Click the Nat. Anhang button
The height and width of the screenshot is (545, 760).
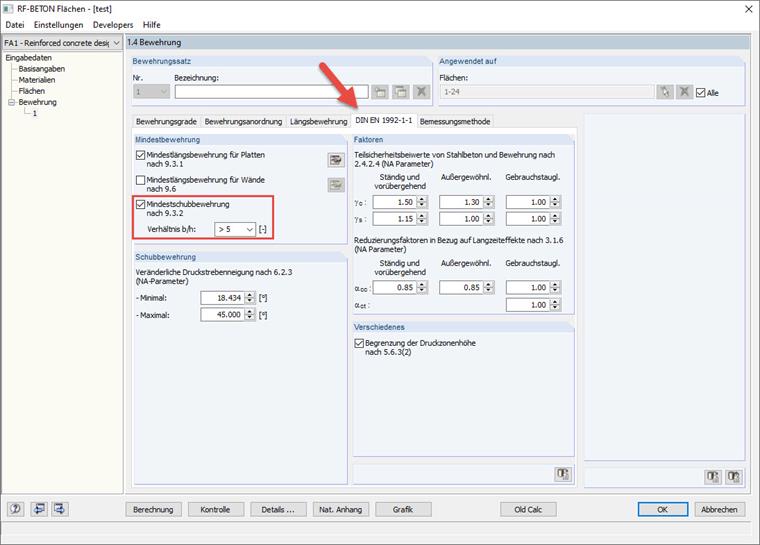tap(341, 509)
